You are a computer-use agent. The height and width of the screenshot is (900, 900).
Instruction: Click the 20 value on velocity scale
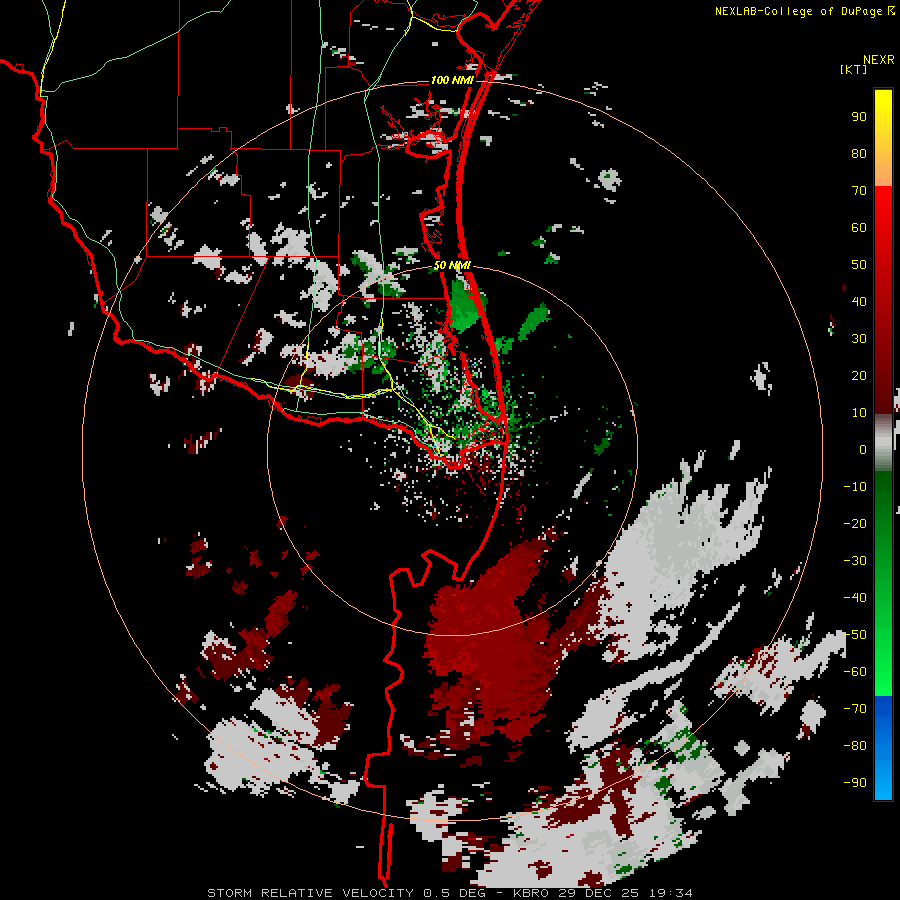[x=859, y=376]
